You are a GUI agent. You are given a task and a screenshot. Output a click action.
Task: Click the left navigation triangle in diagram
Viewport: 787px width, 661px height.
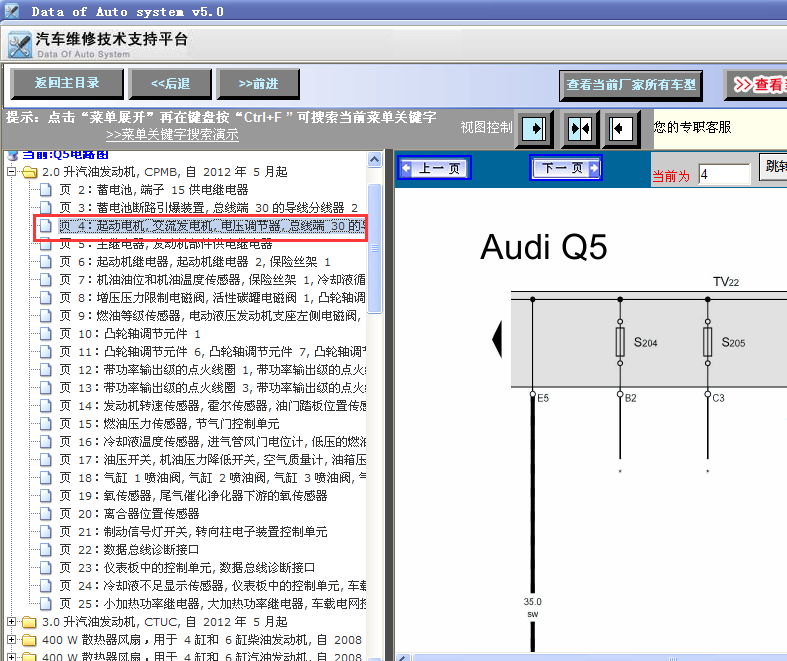[497, 340]
